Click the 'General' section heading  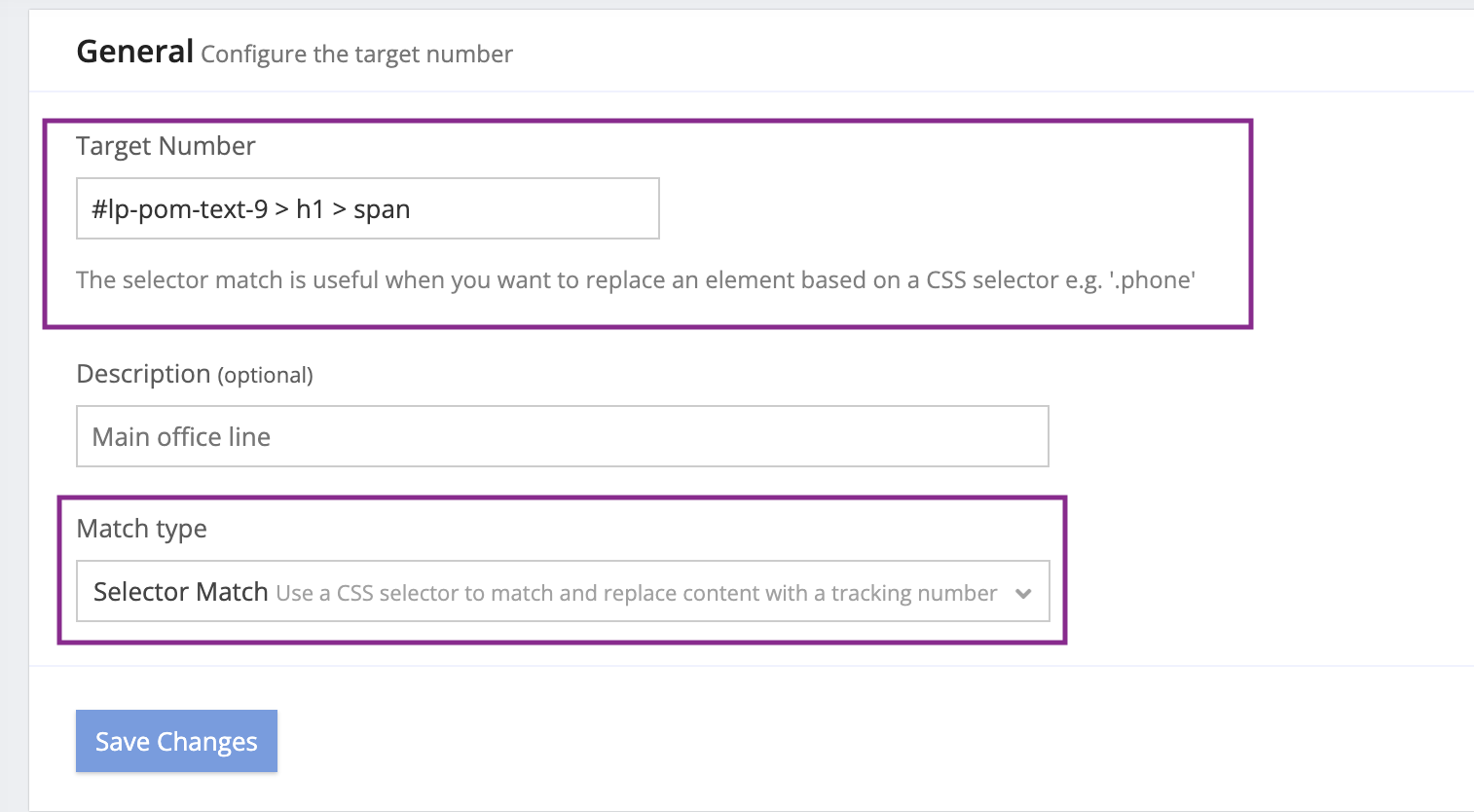(135, 51)
